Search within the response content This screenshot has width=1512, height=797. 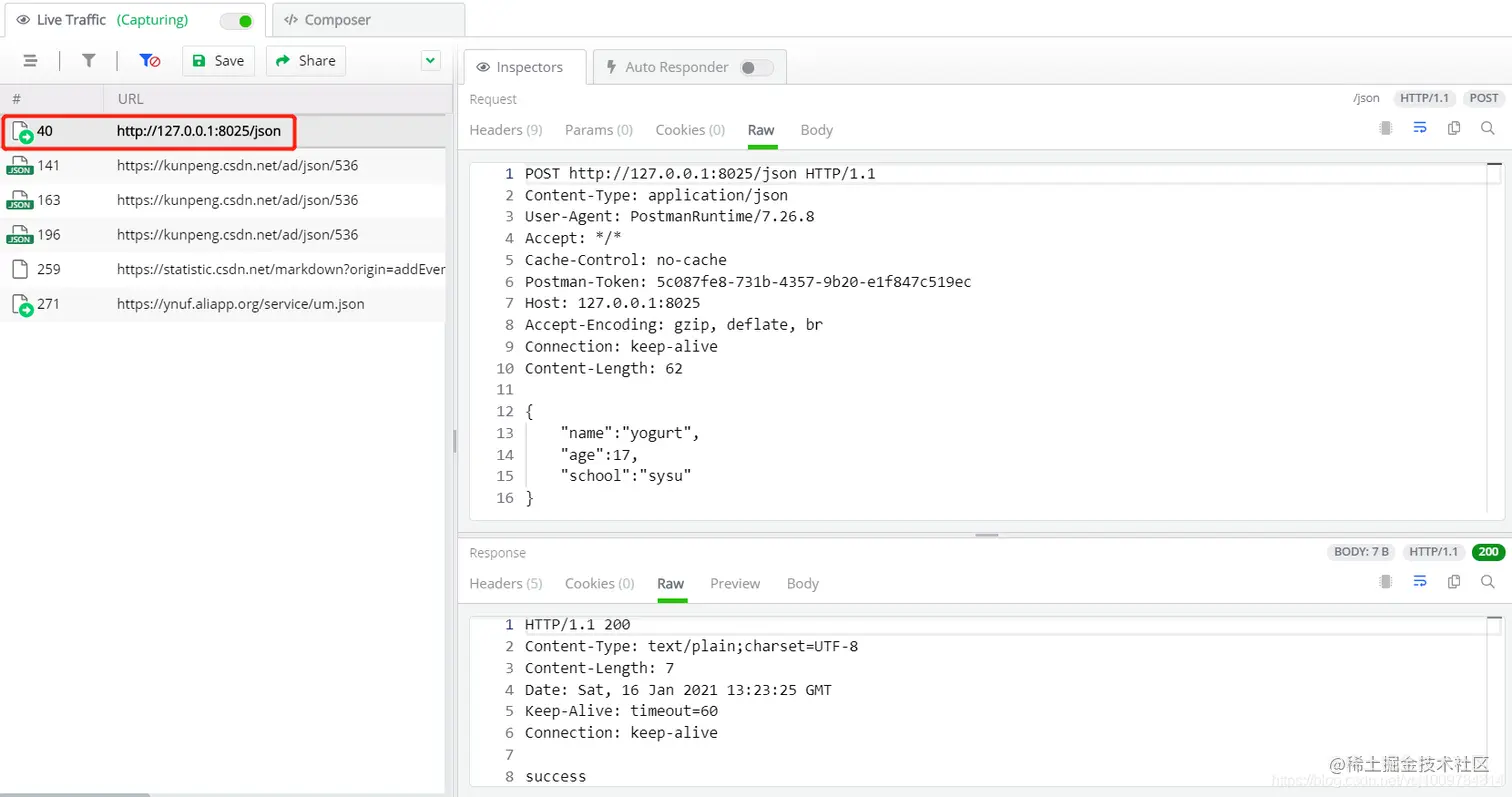click(1488, 581)
